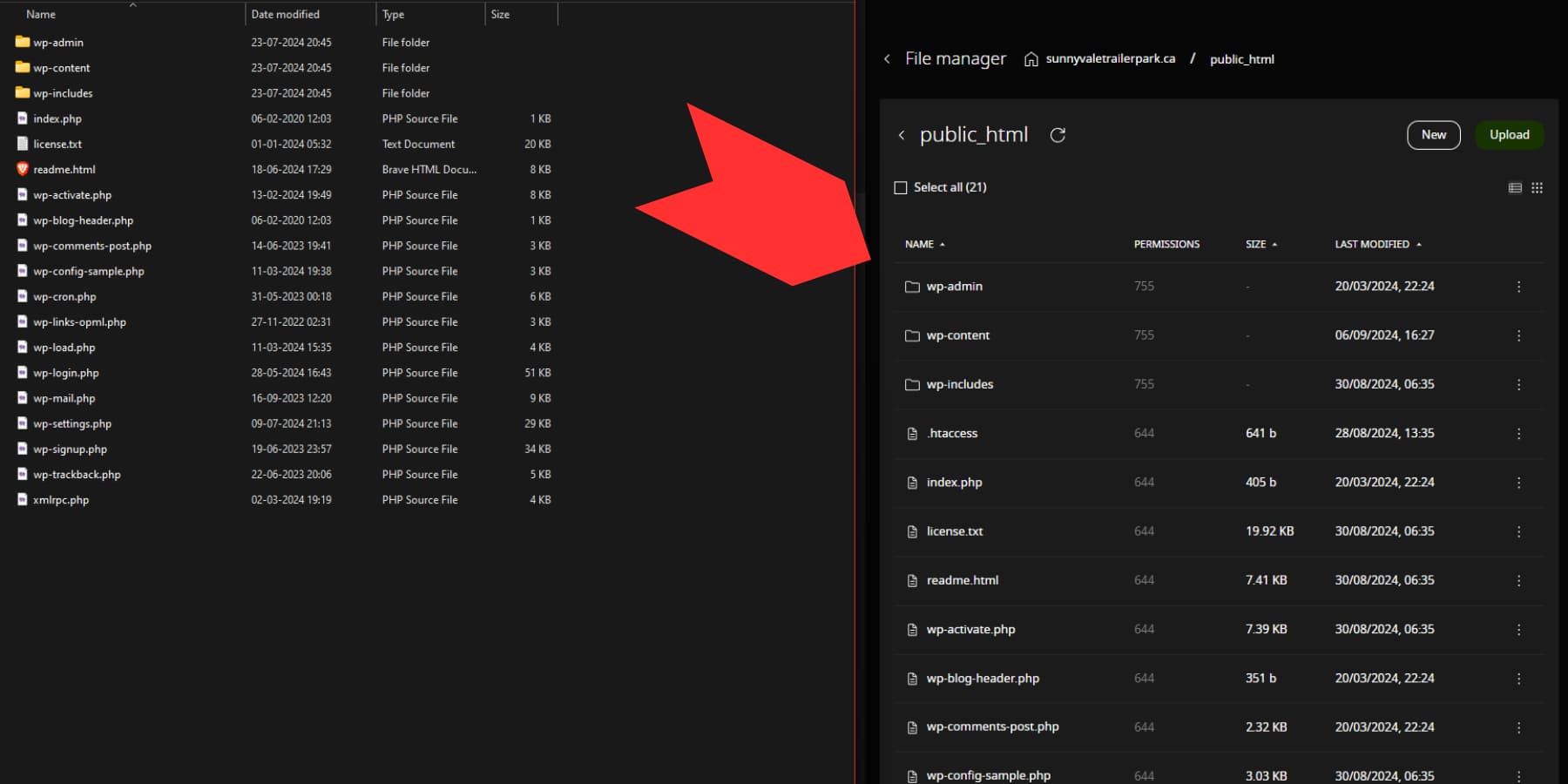
Task: Click text document icon of license.txt in Explorer
Action: pos(23,144)
